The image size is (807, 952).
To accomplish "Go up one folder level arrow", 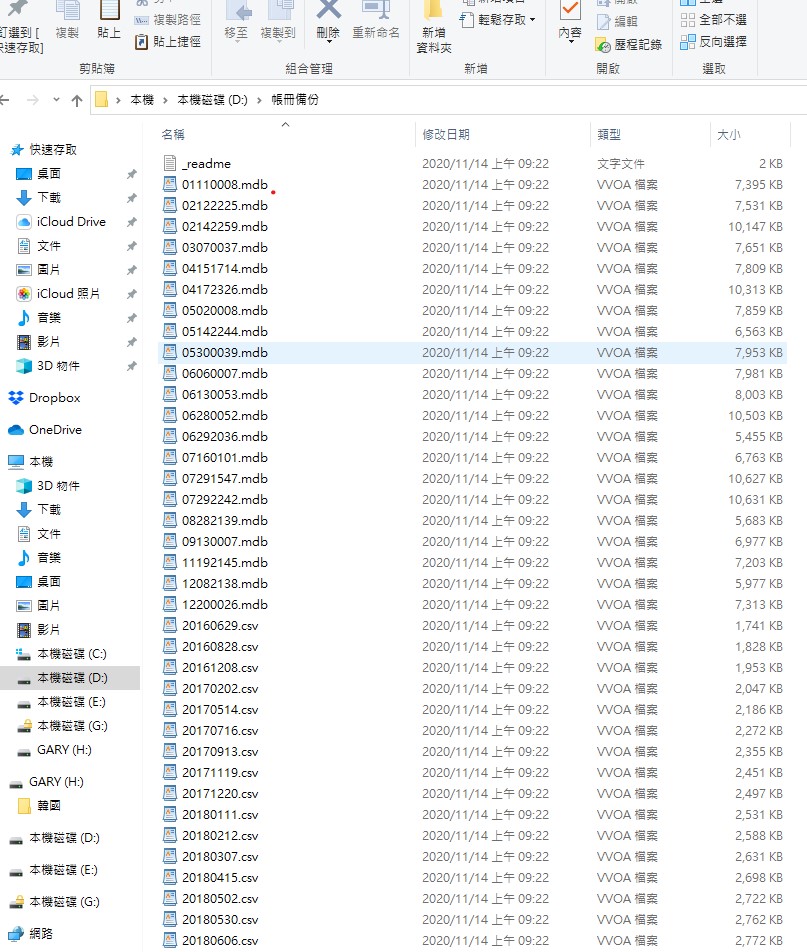I will pos(77,100).
